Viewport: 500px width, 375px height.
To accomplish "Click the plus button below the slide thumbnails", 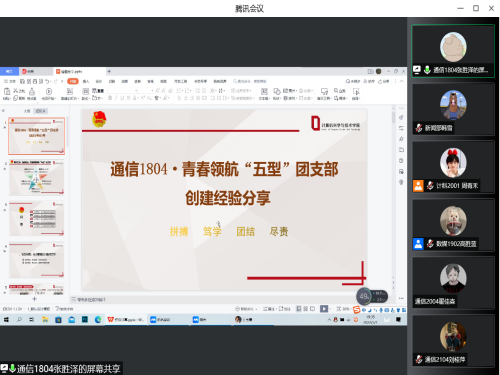I will (34, 299).
